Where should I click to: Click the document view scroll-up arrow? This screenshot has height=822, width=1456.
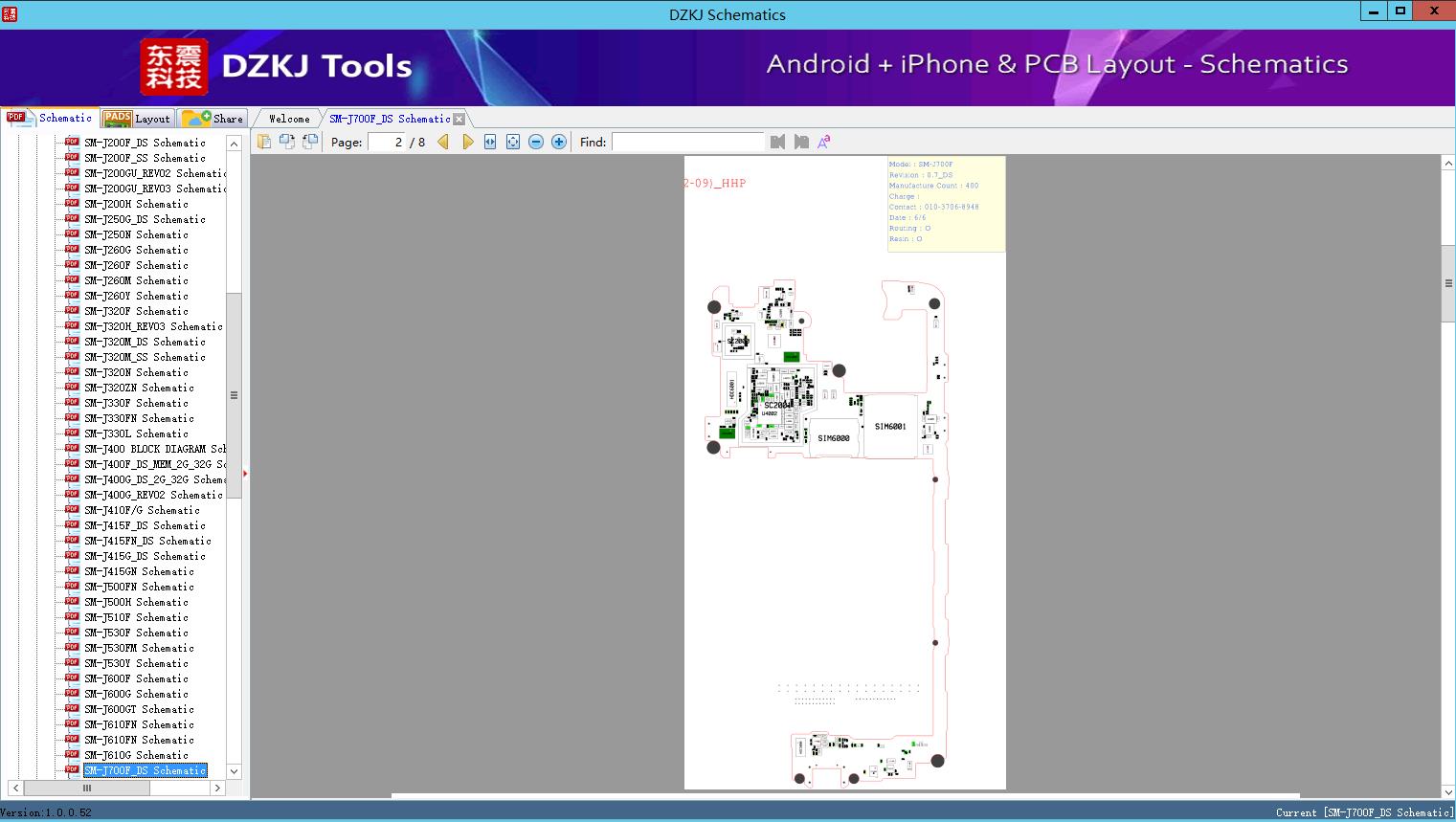tap(1447, 164)
